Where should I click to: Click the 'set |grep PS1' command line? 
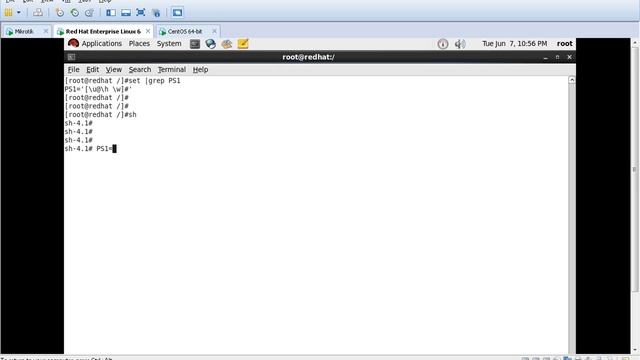coord(122,81)
